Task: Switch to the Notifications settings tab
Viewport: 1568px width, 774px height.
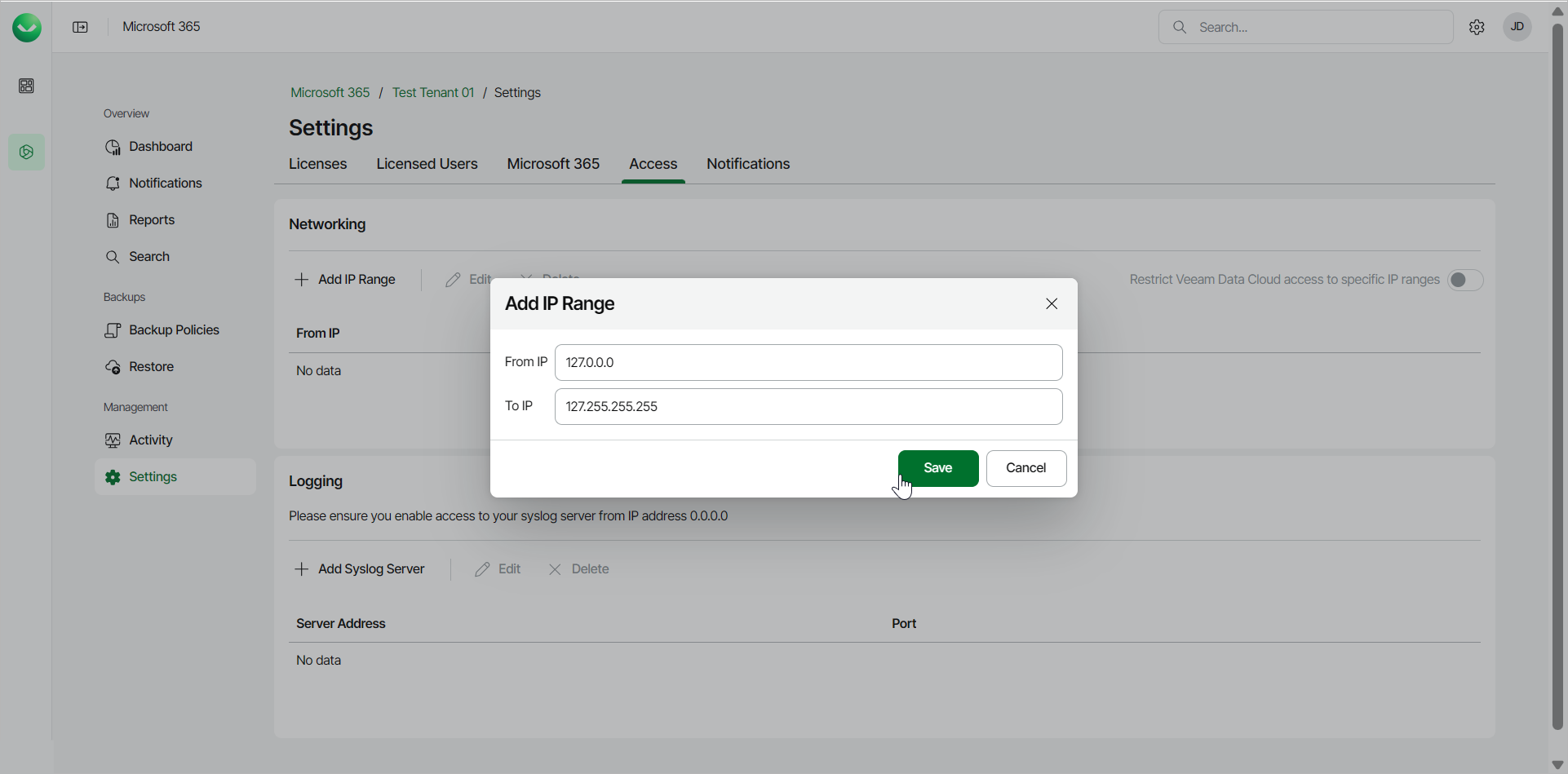Action: pyautogui.click(x=747, y=164)
